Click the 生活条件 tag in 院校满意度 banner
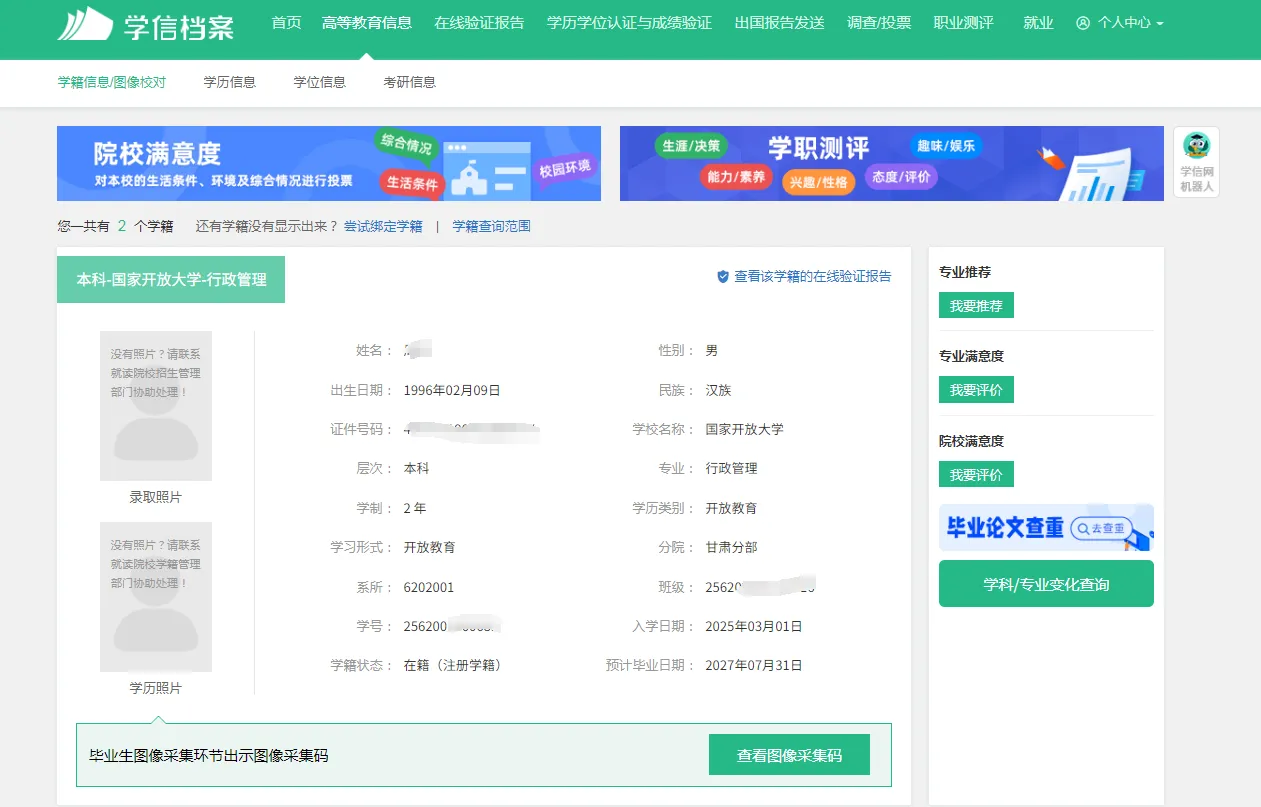 click(x=412, y=183)
